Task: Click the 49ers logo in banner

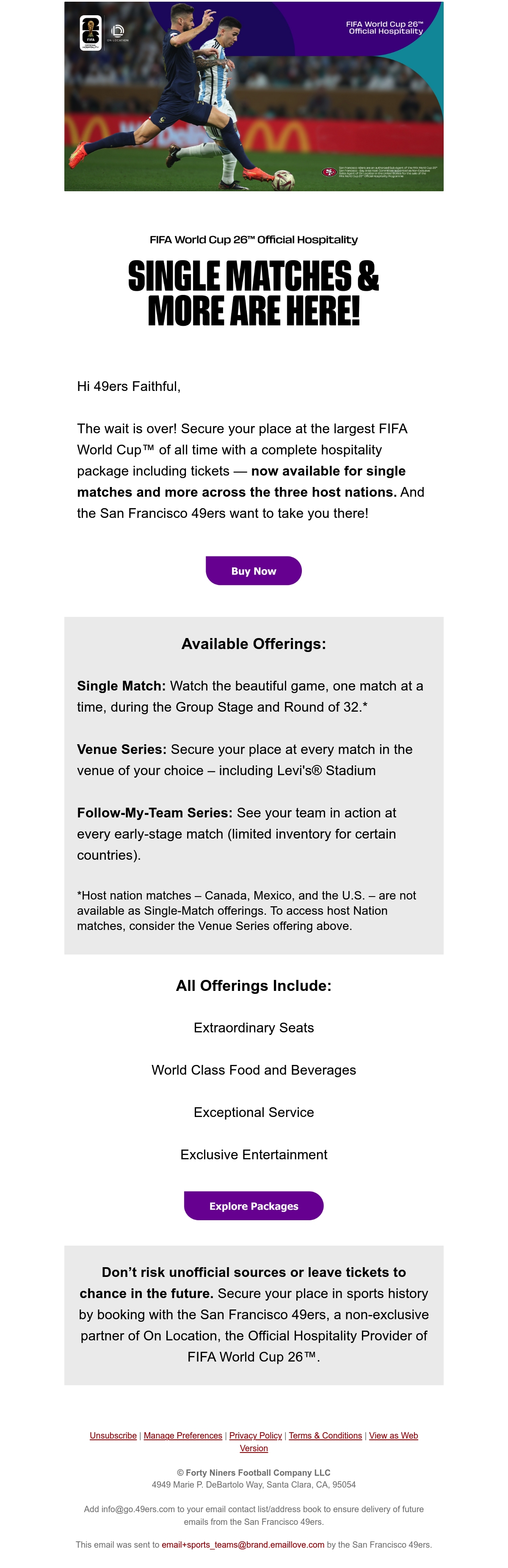Action: [x=329, y=172]
